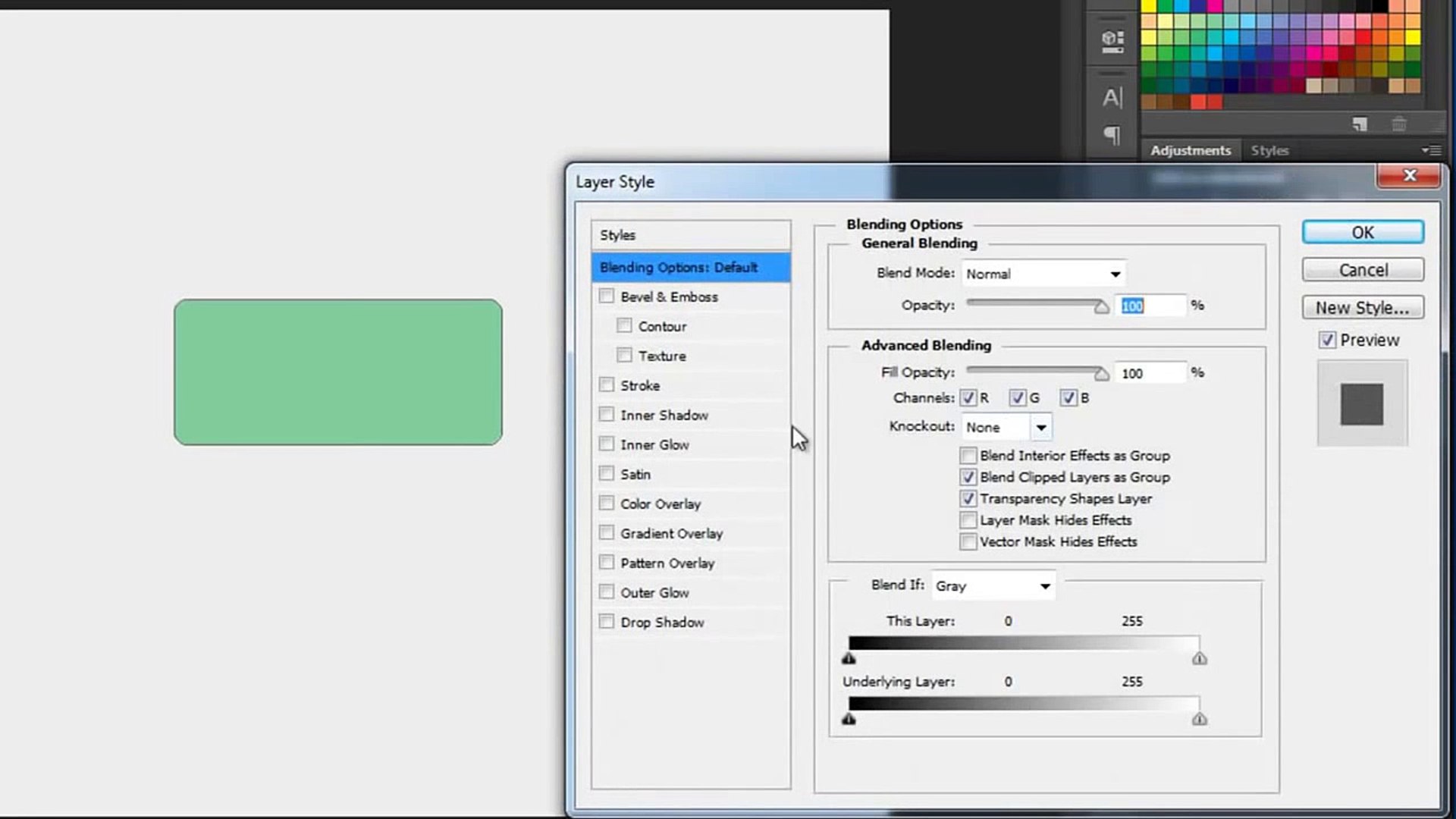Viewport: 1456px width, 819px height.
Task: Uncheck the Preview checkbox
Action: click(x=1327, y=340)
